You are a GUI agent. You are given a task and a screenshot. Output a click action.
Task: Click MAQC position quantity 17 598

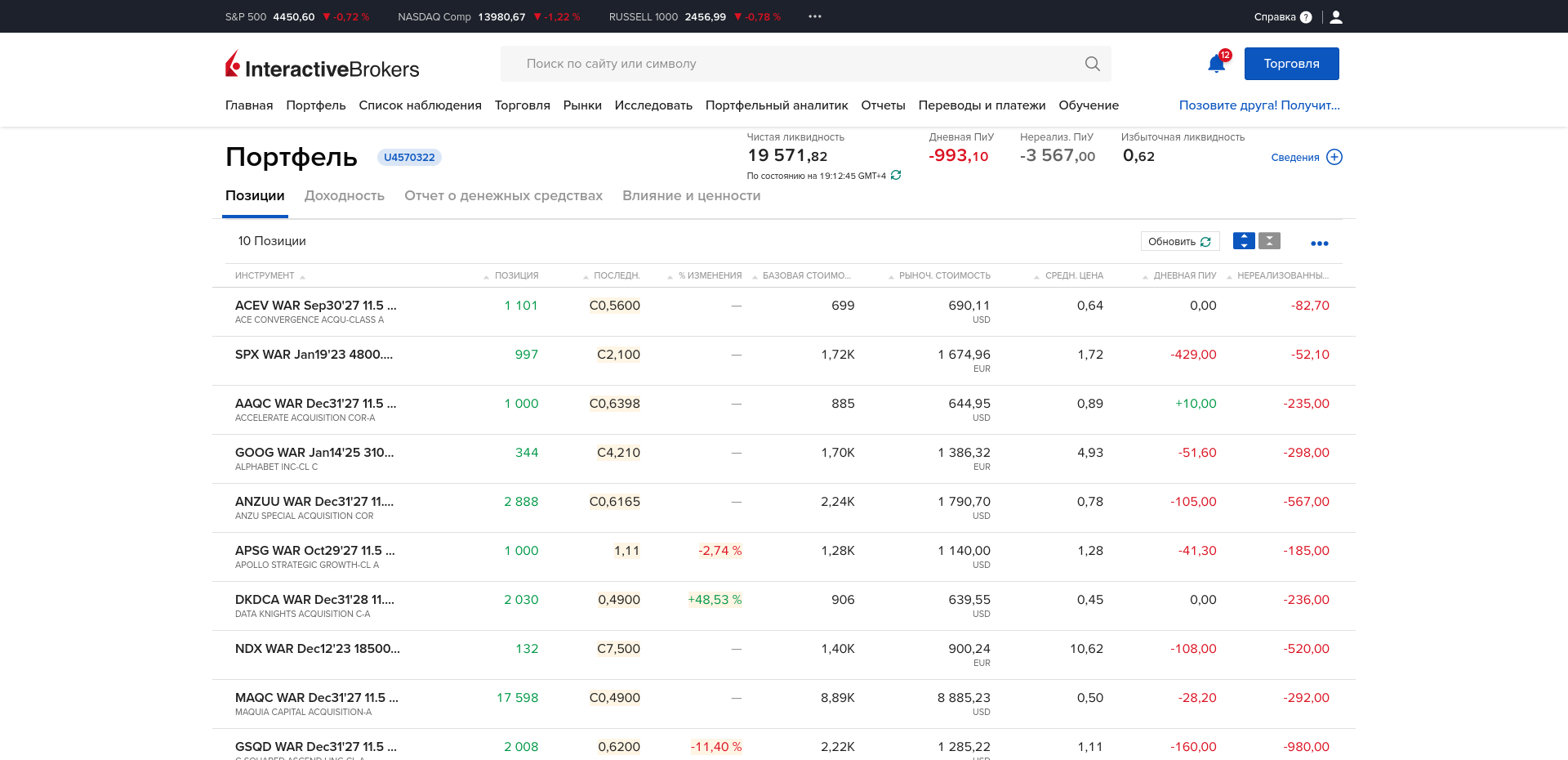pos(518,698)
